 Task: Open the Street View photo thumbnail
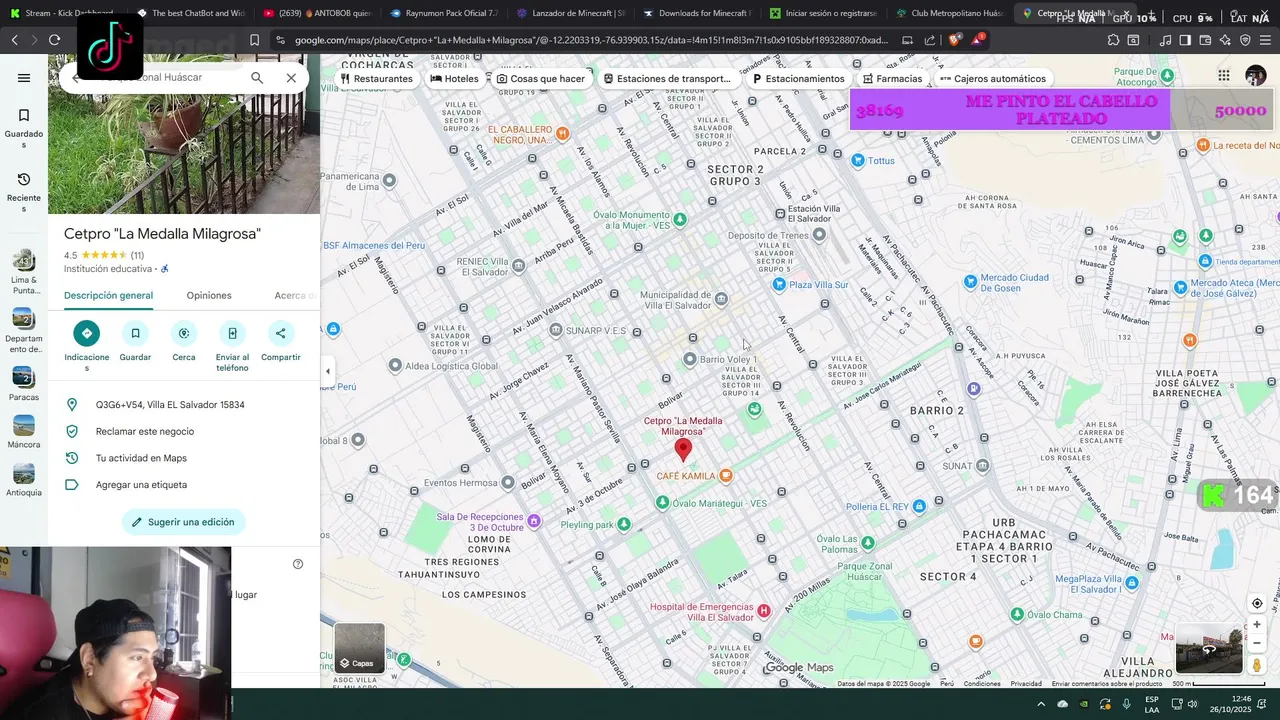pyautogui.click(x=1209, y=649)
